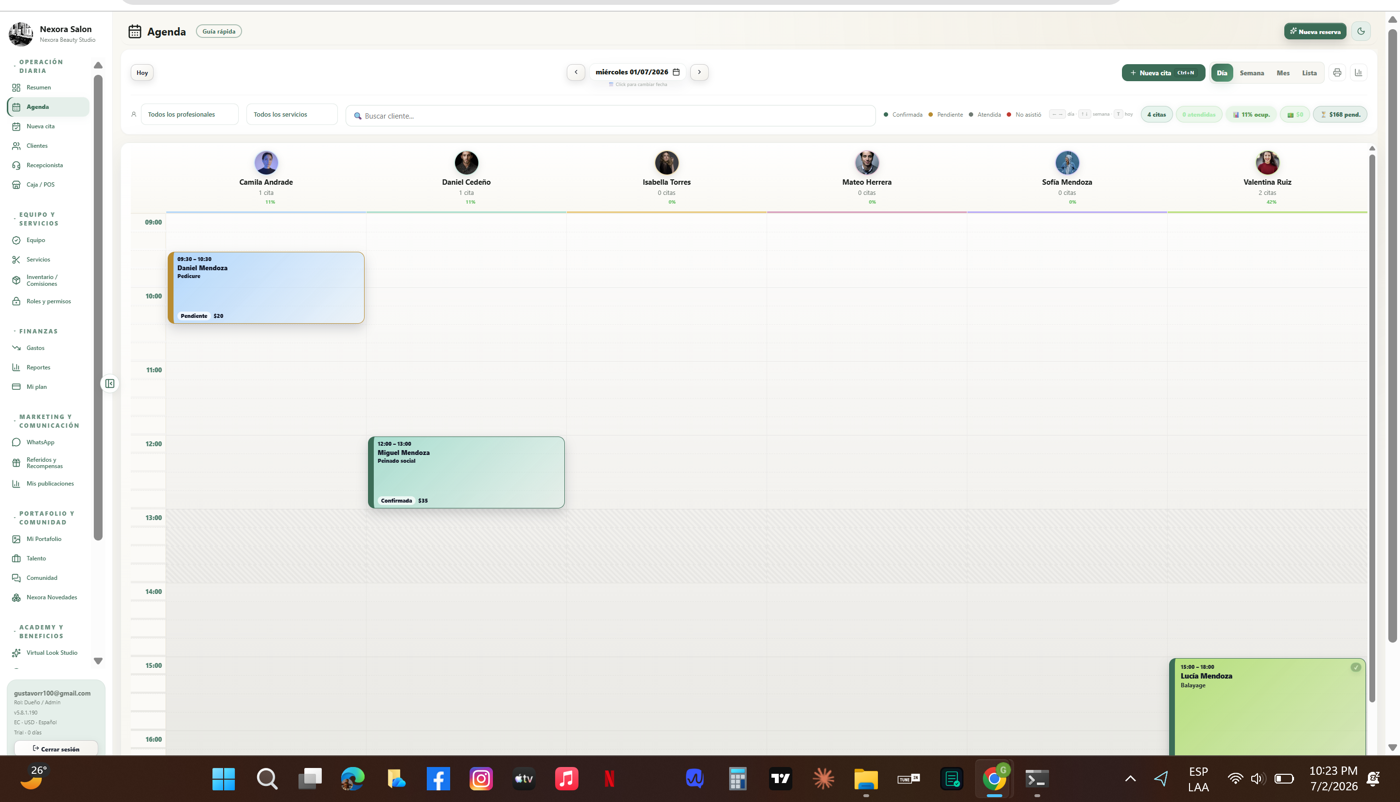Image resolution: width=1400 pixels, height=802 pixels.
Task: Click the agenda vertical scrollbar
Action: 1372,428
